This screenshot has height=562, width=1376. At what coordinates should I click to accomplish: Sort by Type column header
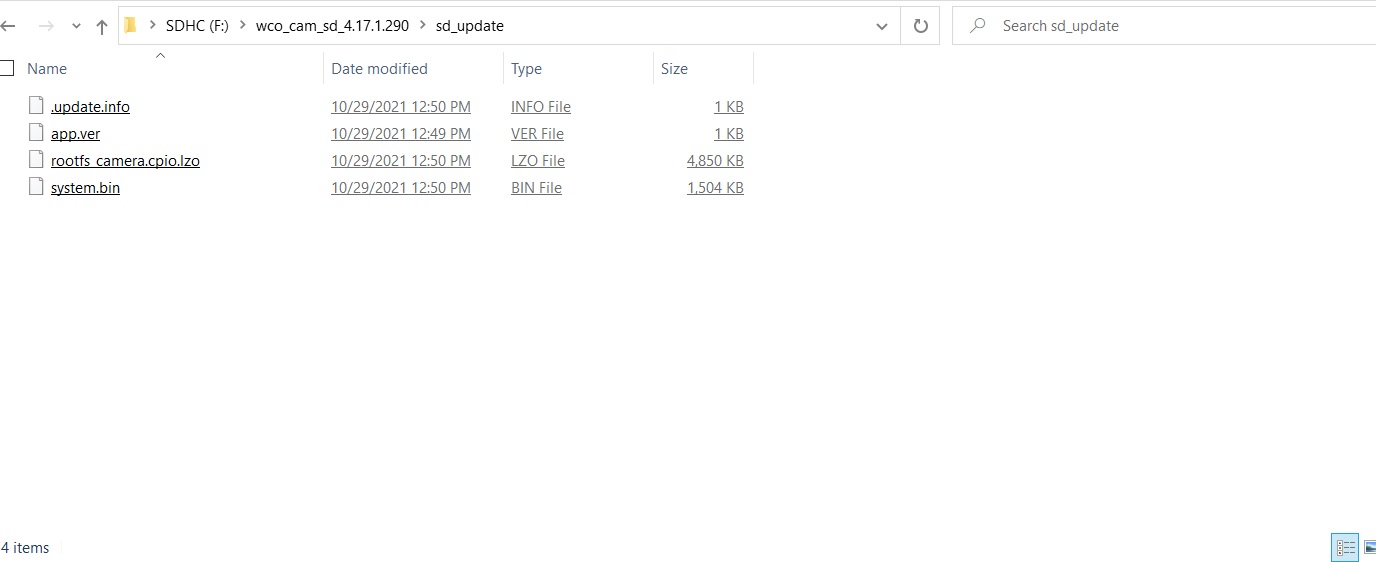pos(526,69)
